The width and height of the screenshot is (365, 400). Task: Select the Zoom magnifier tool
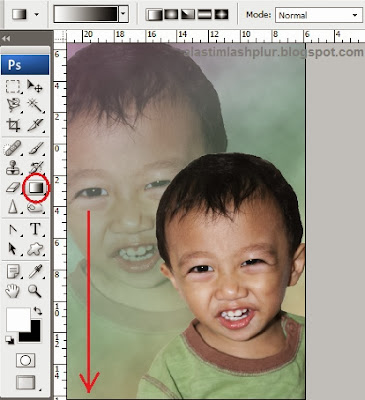35,291
